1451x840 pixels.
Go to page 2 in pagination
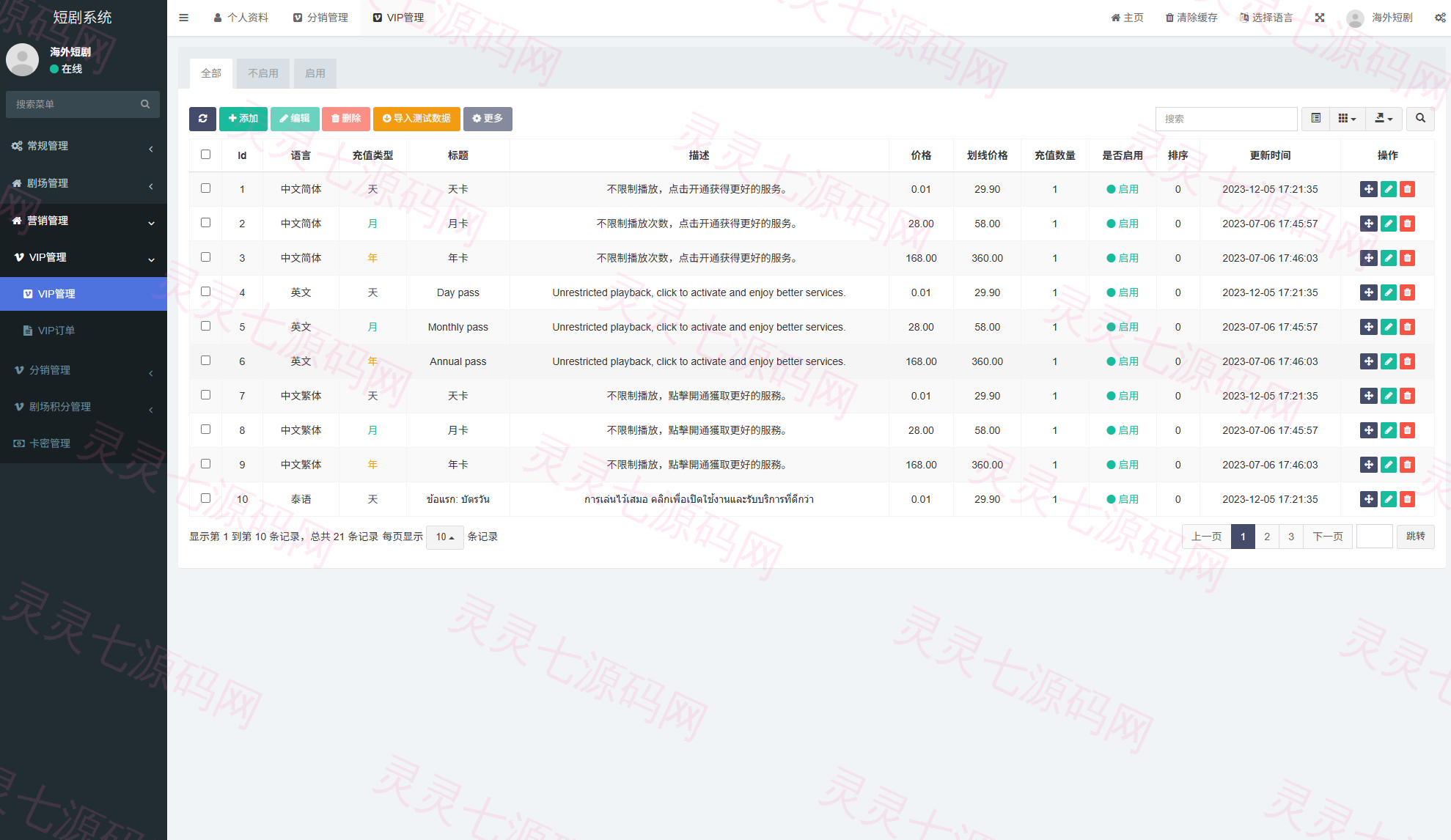click(1267, 537)
